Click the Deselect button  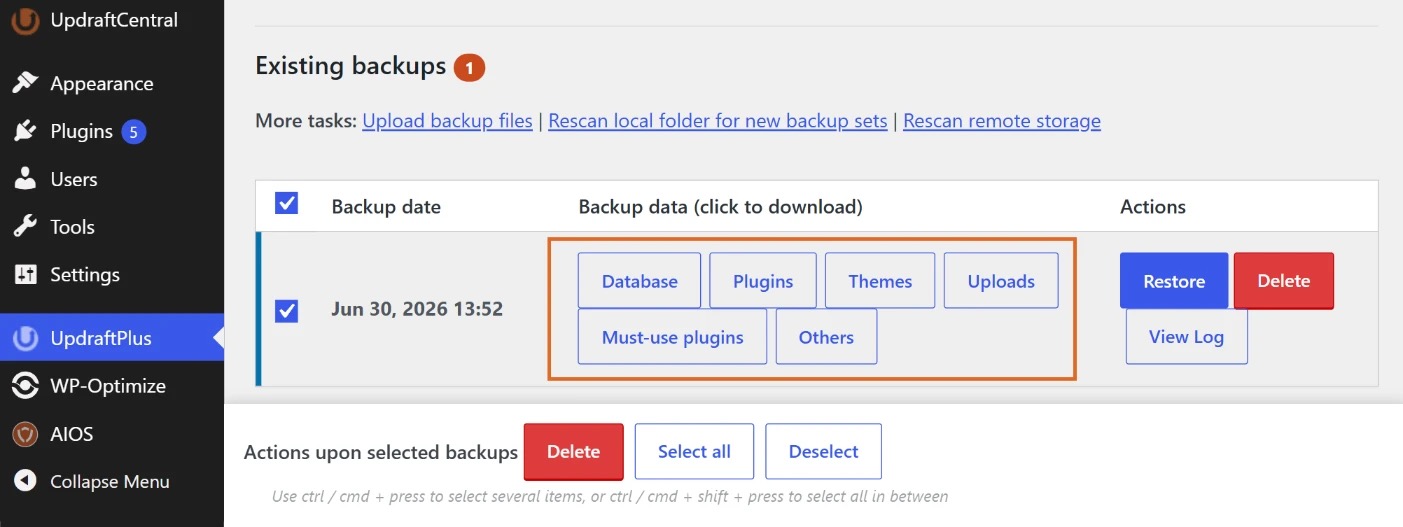(x=824, y=451)
